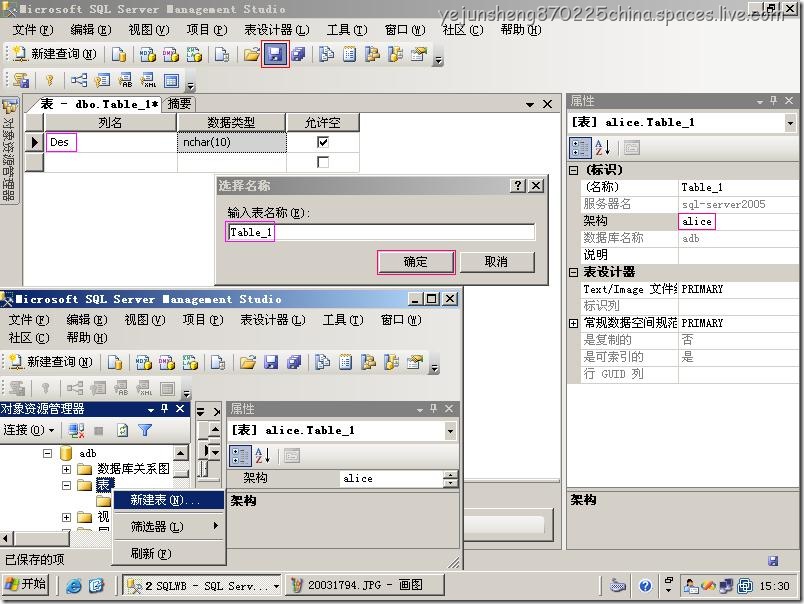Click XMLA query icon in upper window toolbar

click(x=194, y=54)
